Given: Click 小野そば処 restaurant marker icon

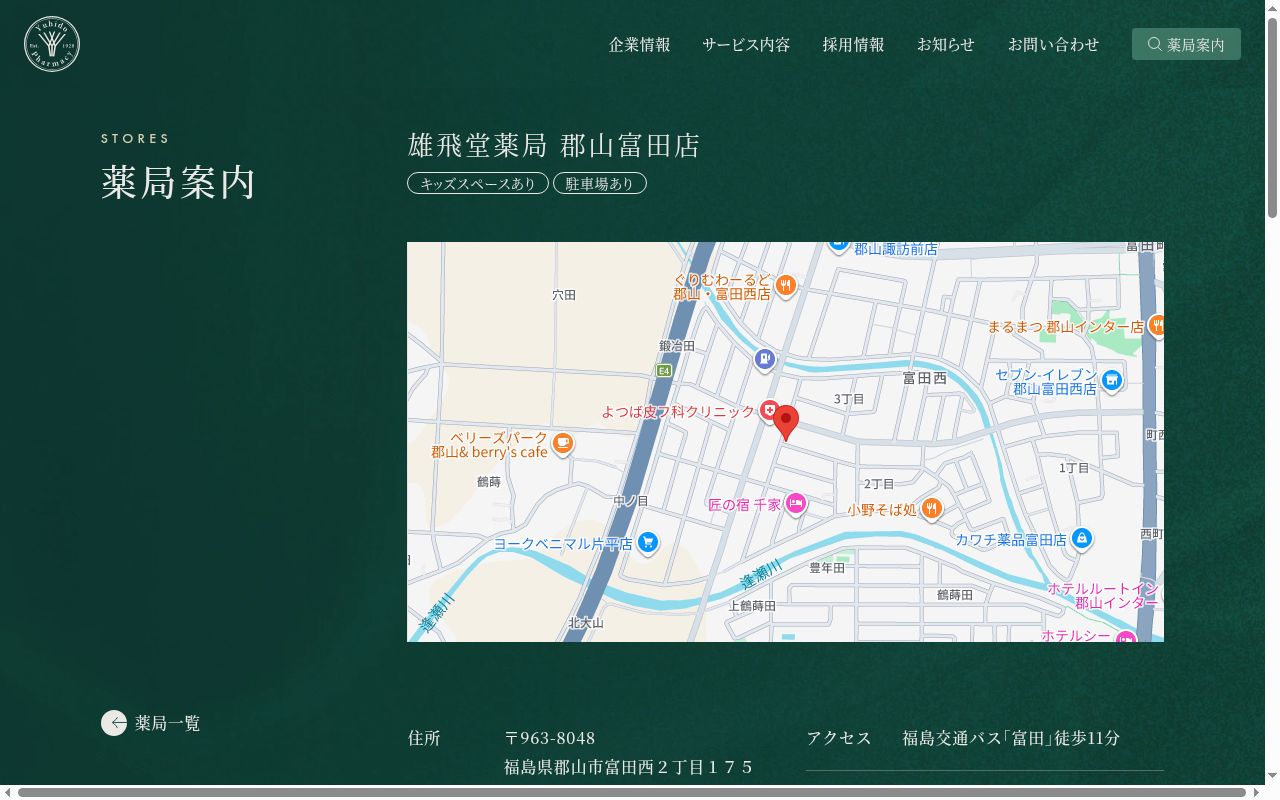Looking at the screenshot, I should pos(932,509).
